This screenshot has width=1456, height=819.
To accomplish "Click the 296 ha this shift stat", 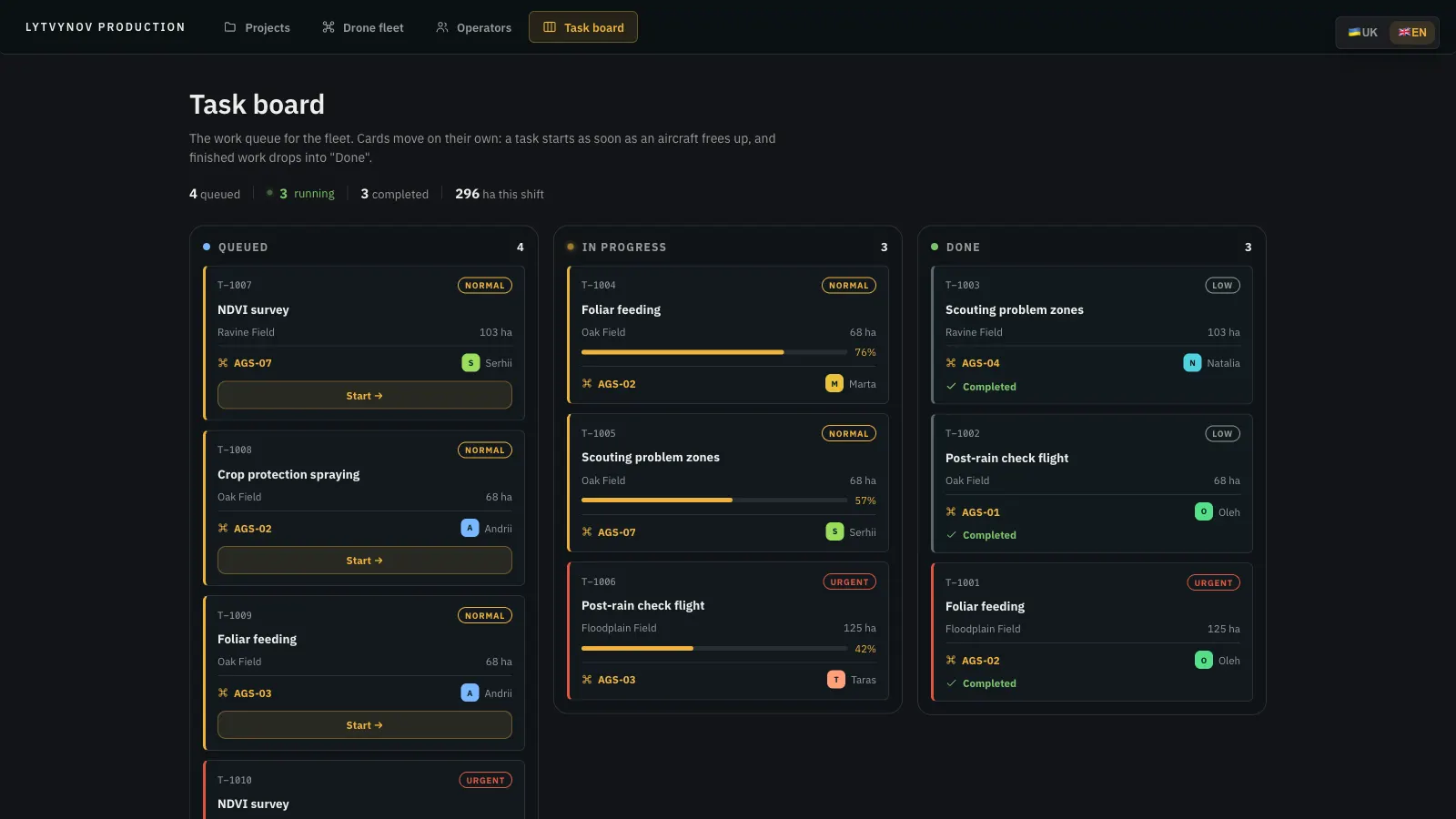I will tap(500, 194).
